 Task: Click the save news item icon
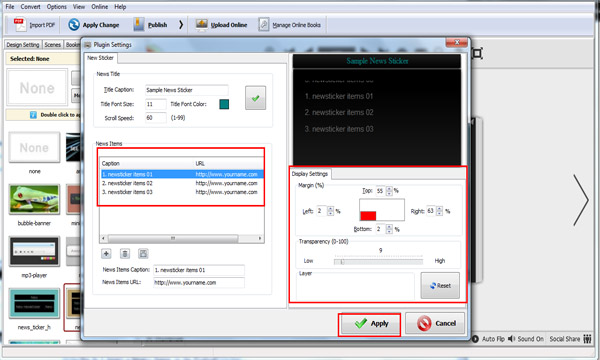point(143,253)
